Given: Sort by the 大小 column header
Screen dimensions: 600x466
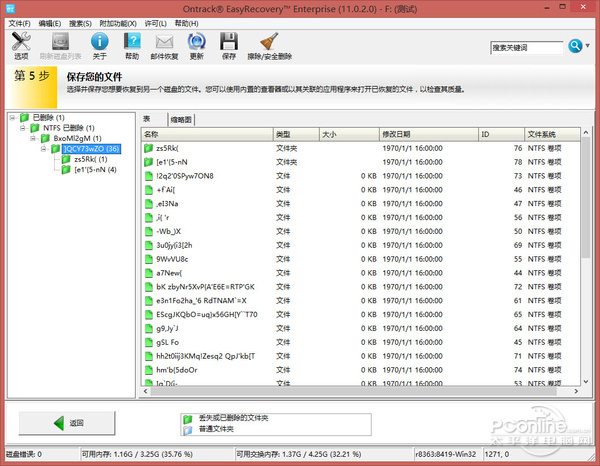Looking at the screenshot, I should click(349, 134).
